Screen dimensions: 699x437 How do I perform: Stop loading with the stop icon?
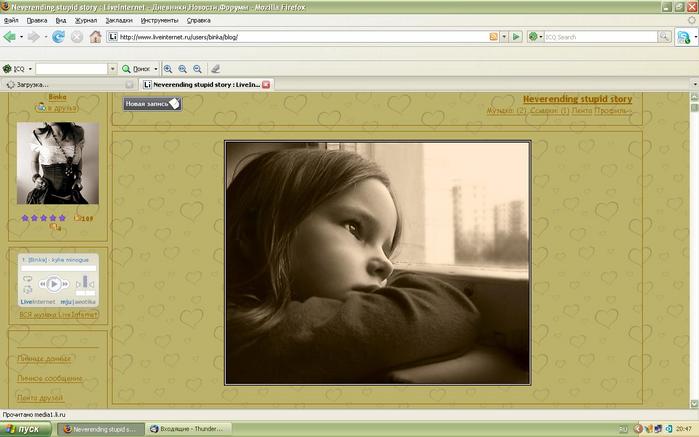click(x=77, y=37)
